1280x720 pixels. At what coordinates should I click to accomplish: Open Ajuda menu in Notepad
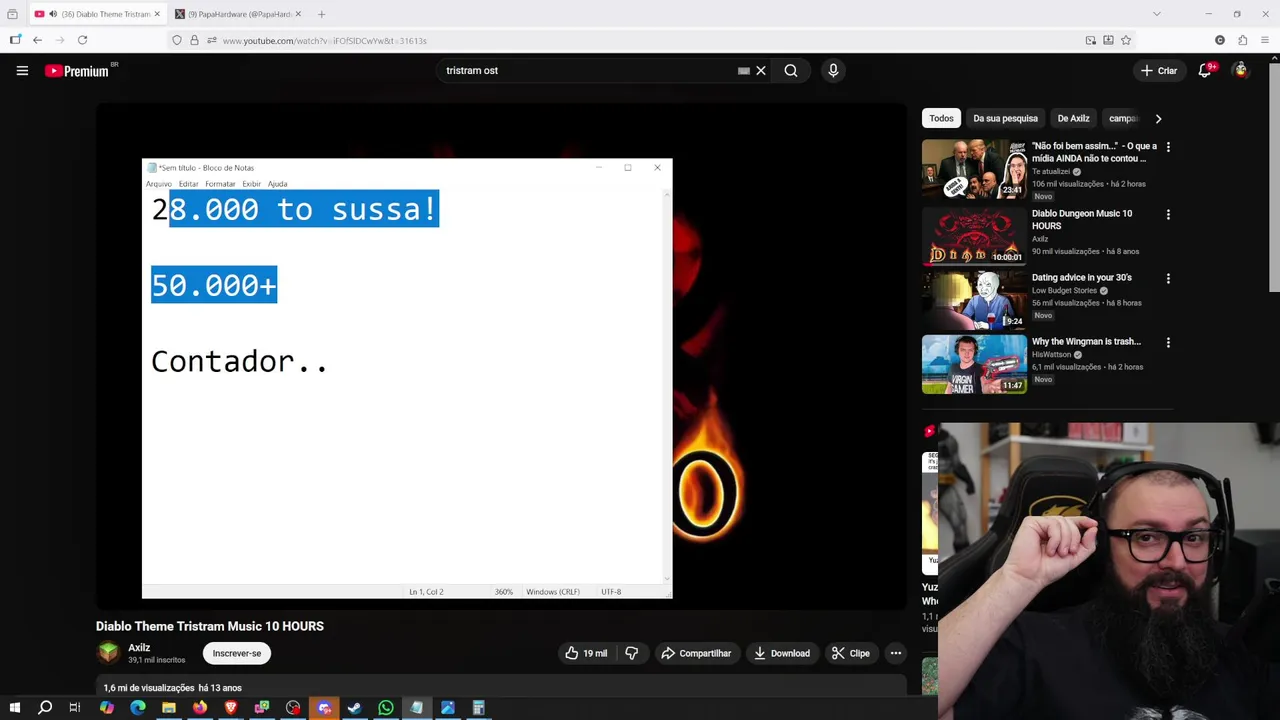(277, 184)
